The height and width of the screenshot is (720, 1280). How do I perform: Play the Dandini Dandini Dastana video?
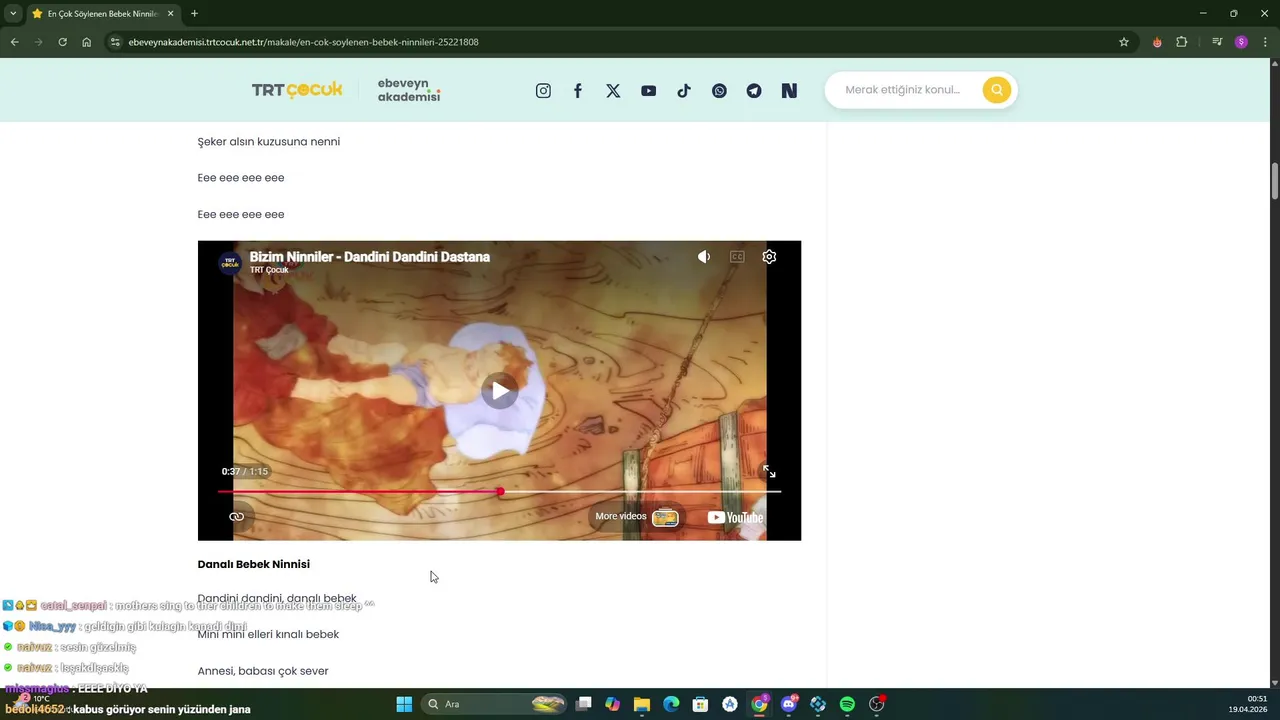(499, 390)
